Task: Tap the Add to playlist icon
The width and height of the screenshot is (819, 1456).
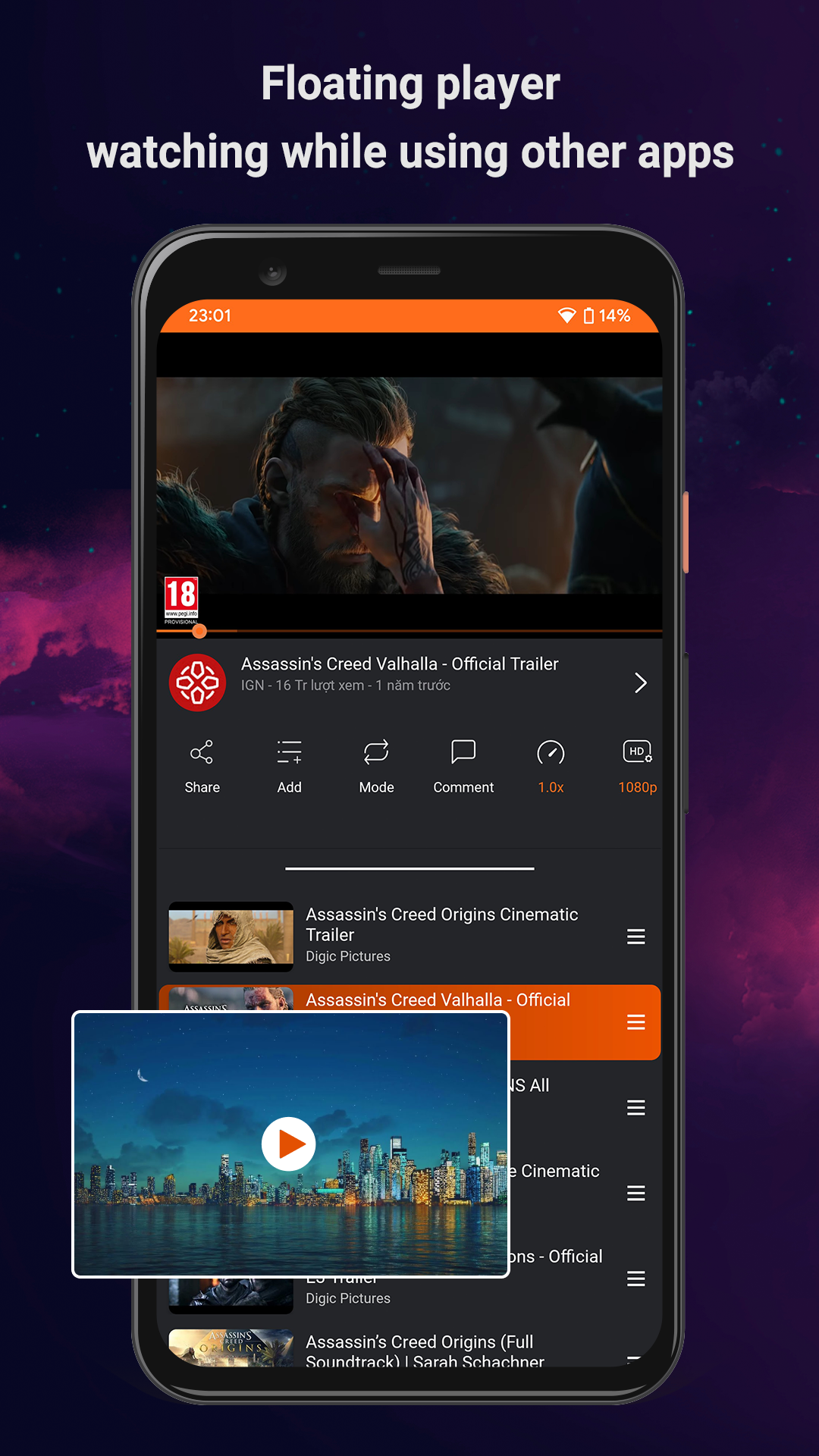Action: (x=289, y=752)
